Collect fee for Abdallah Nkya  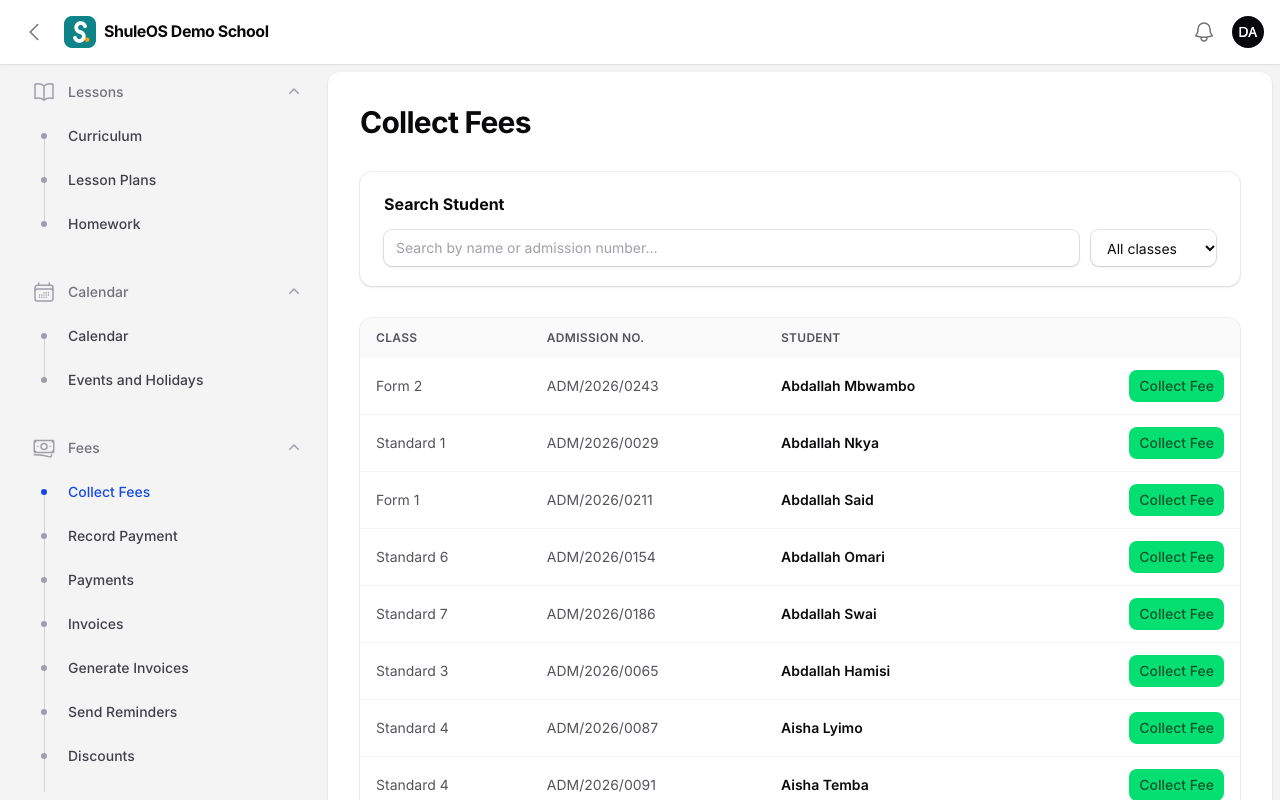click(x=1176, y=443)
